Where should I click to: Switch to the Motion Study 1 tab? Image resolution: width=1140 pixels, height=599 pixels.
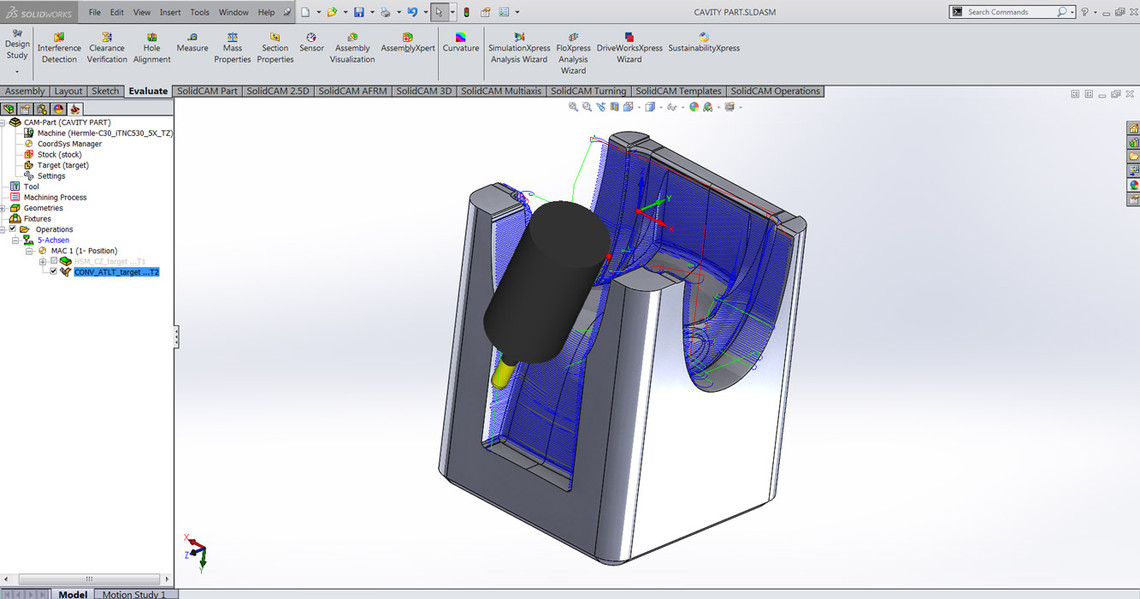(x=135, y=594)
